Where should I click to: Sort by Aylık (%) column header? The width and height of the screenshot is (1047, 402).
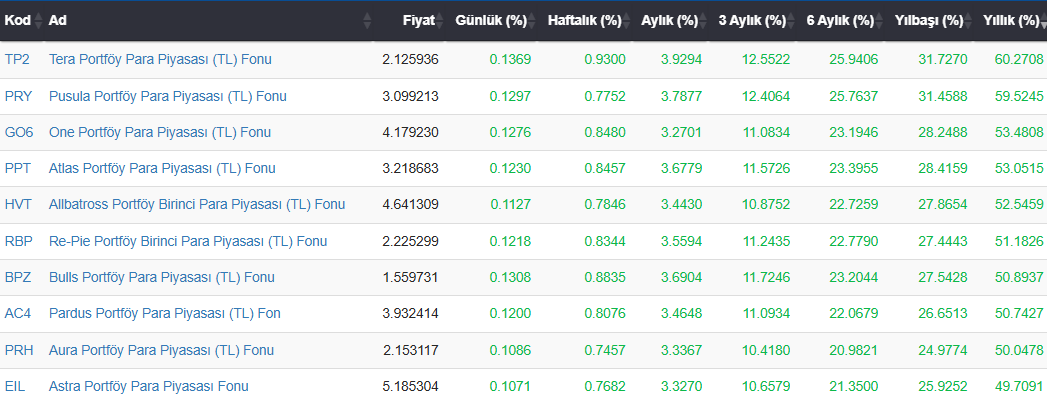[x=670, y=21]
